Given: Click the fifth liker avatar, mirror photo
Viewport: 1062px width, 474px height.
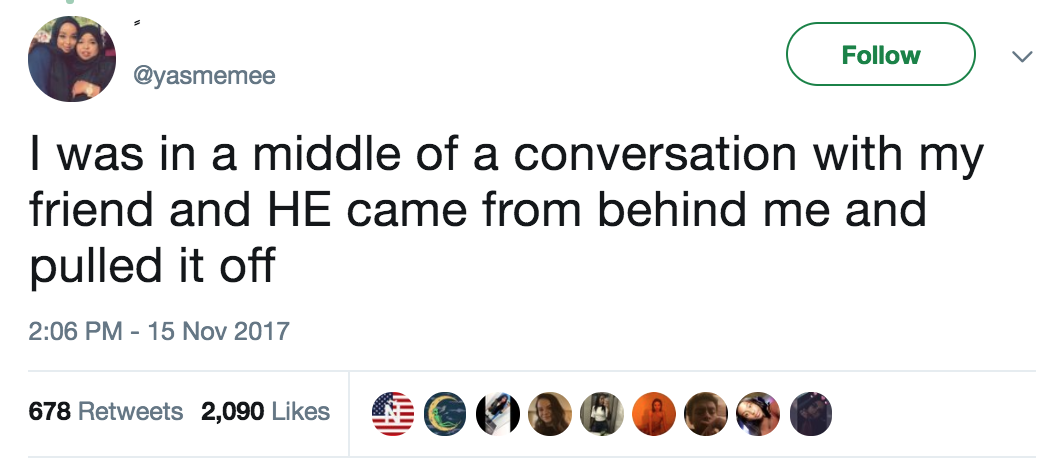Looking at the screenshot, I should tap(600, 411).
